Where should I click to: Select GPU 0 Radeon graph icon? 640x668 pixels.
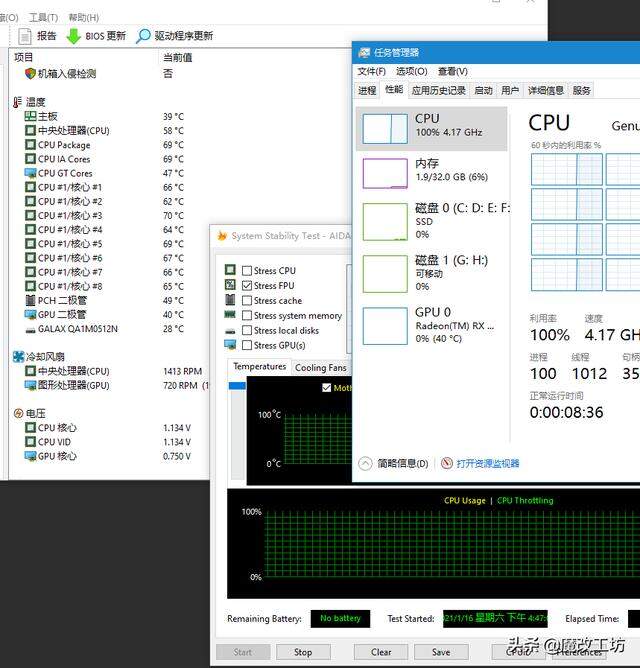pyautogui.click(x=385, y=326)
